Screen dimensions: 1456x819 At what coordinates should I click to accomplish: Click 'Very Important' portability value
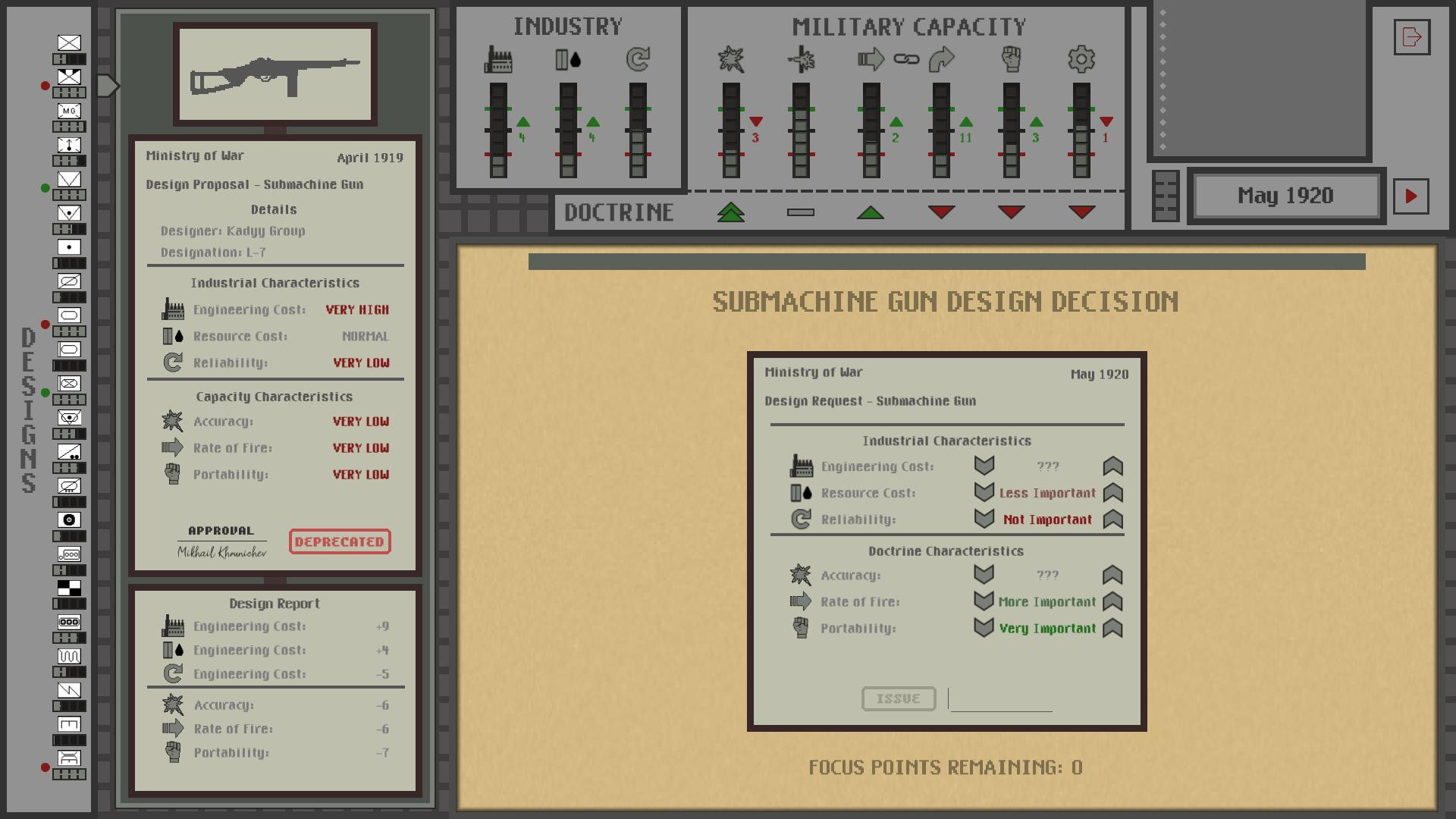(x=1047, y=629)
